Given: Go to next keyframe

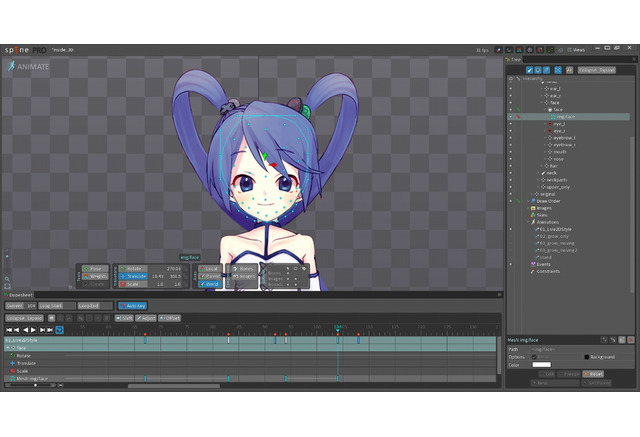Looking at the screenshot, I should coord(42,330).
